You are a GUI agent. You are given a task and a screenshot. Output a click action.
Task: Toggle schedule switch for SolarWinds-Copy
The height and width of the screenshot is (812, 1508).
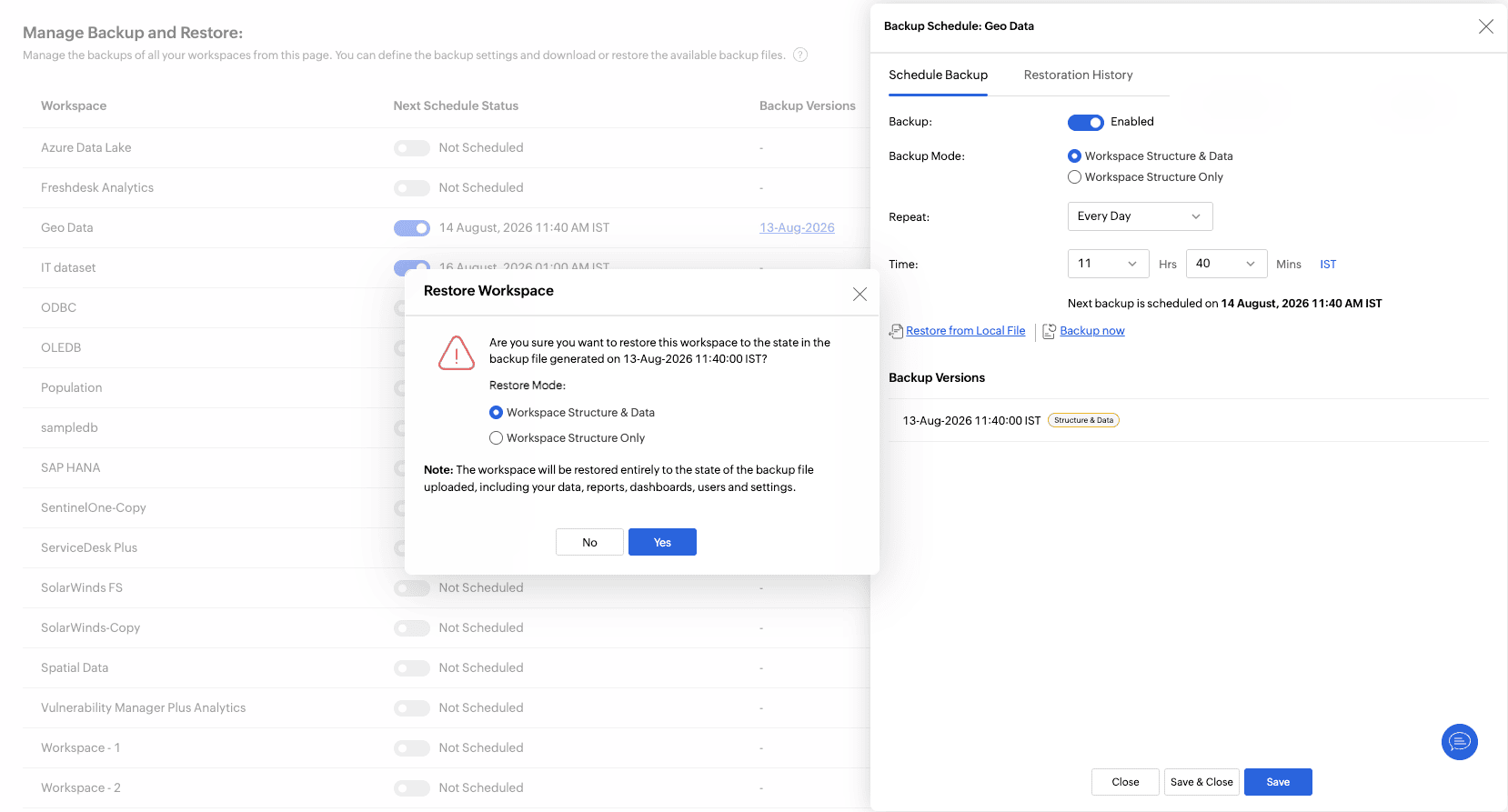point(411,628)
